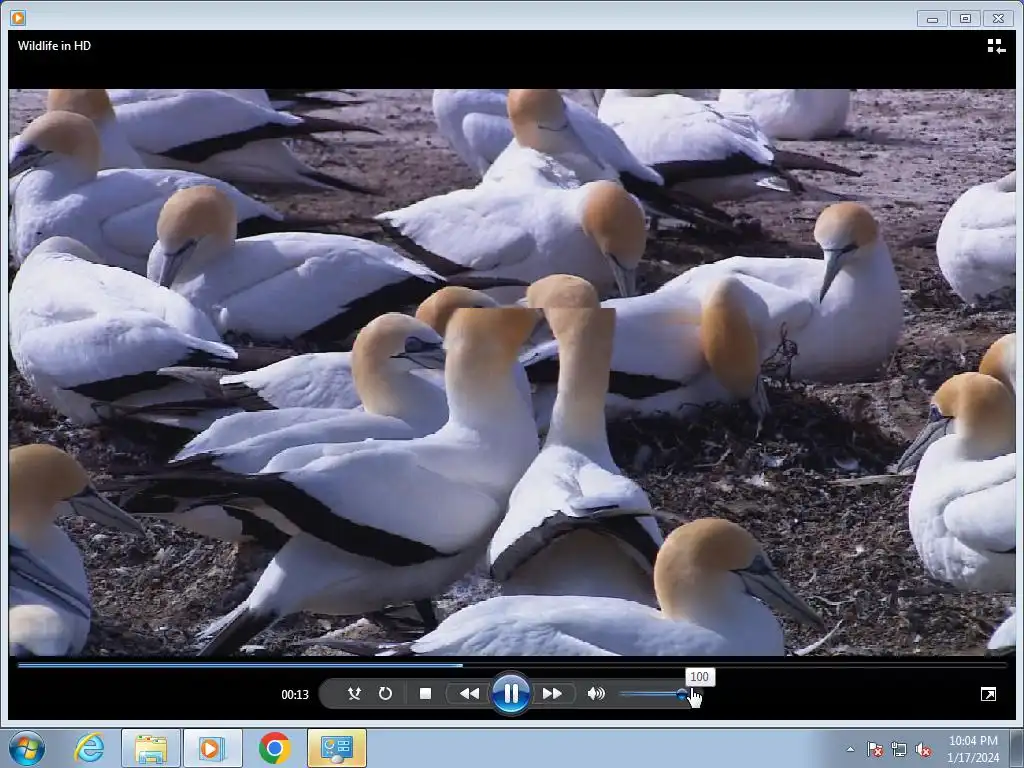Fast forward to next item
This screenshot has width=1024, height=768.
click(x=552, y=694)
